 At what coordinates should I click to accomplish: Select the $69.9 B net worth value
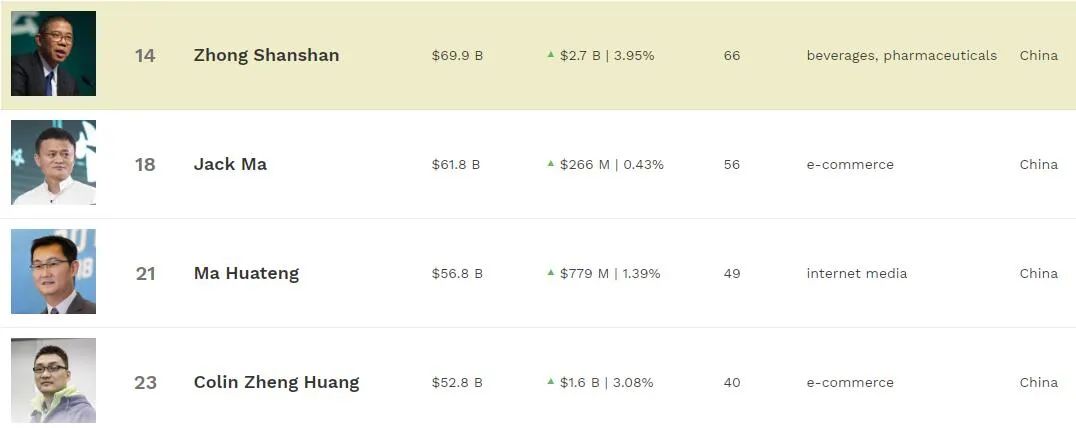click(457, 56)
